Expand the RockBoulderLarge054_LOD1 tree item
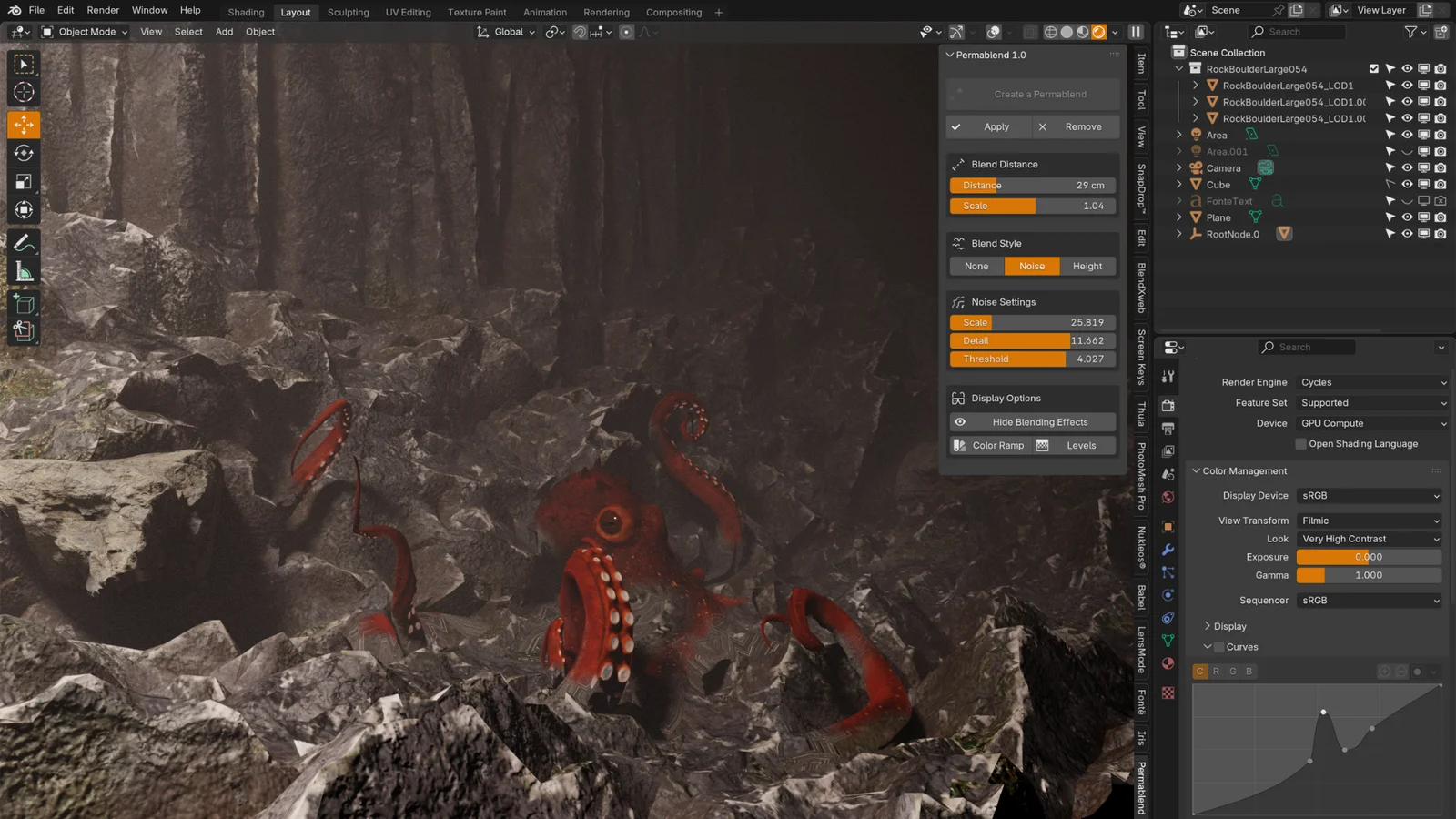 coord(1195,86)
